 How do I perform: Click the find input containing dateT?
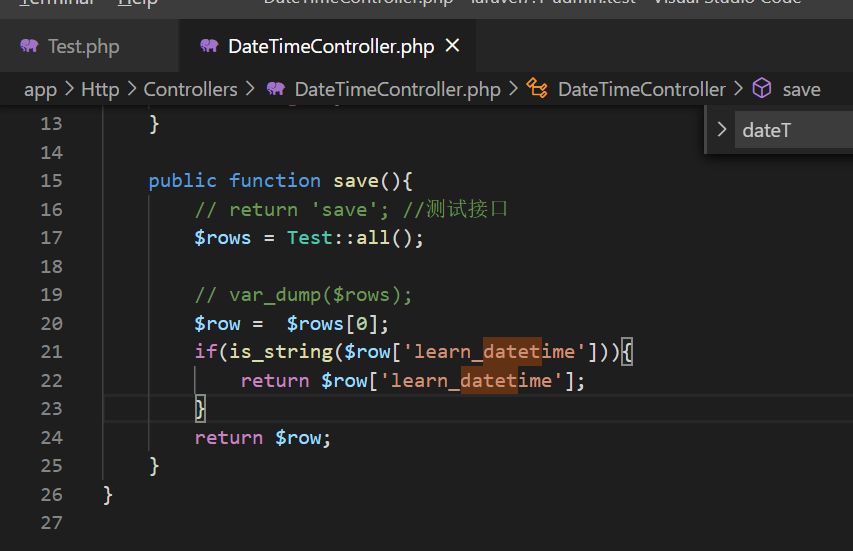tap(794, 130)
